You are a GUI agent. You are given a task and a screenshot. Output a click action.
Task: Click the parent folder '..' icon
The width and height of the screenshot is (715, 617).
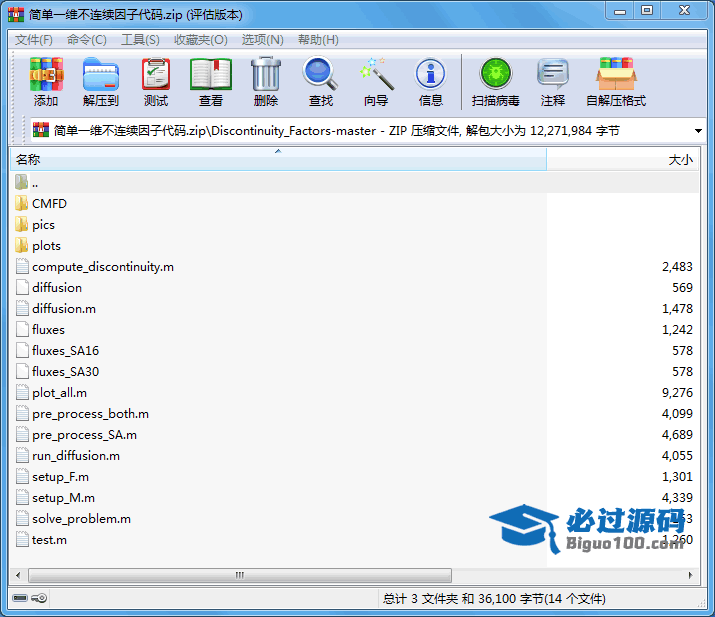21,182
